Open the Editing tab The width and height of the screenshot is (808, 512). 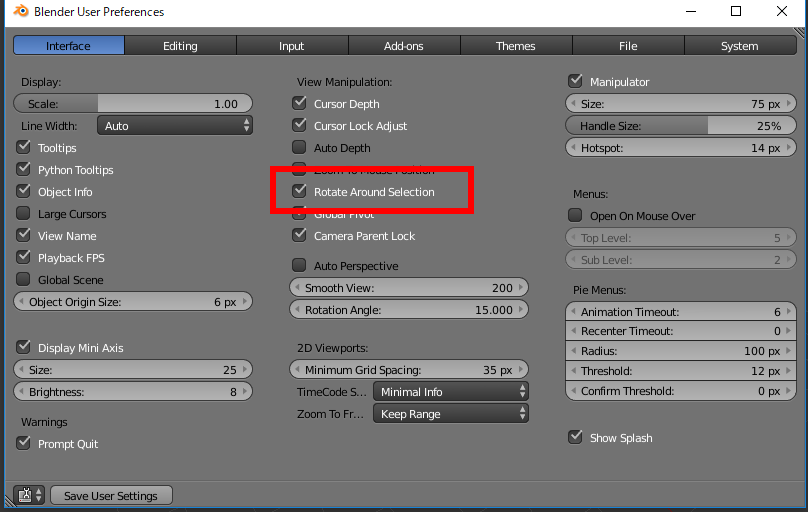coord(180,46)
